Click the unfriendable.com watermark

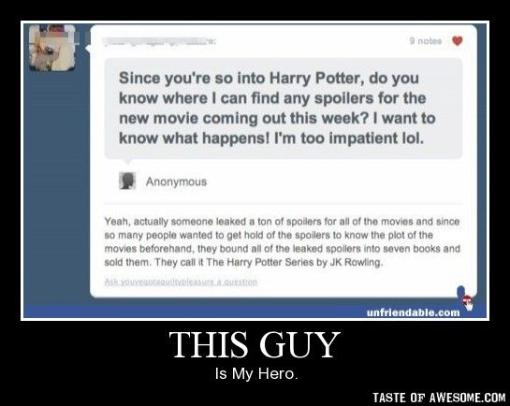tap(413, 313)
